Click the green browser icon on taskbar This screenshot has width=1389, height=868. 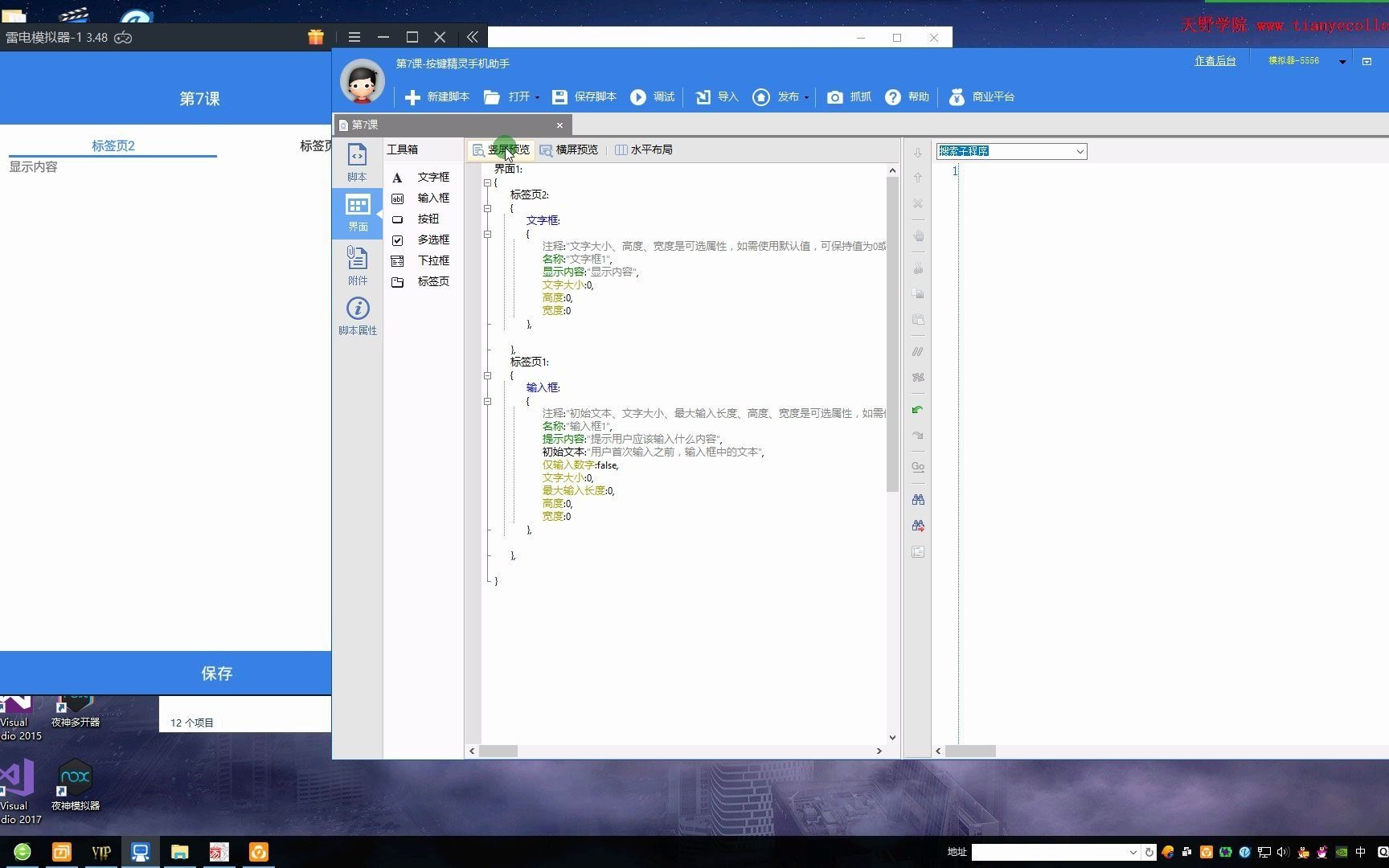(22, 852)
